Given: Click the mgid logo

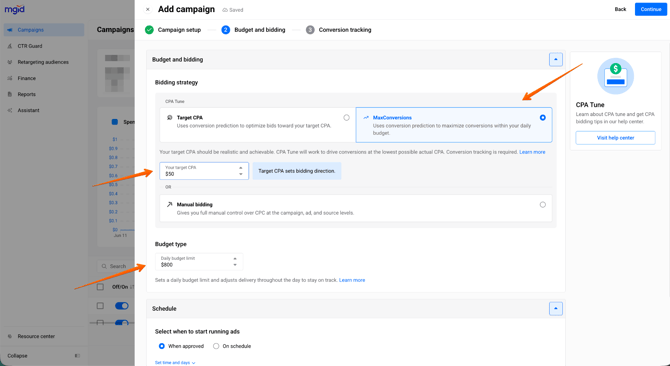Looking at the screenshot, I should pyautogui.click(x=15, y=9).
